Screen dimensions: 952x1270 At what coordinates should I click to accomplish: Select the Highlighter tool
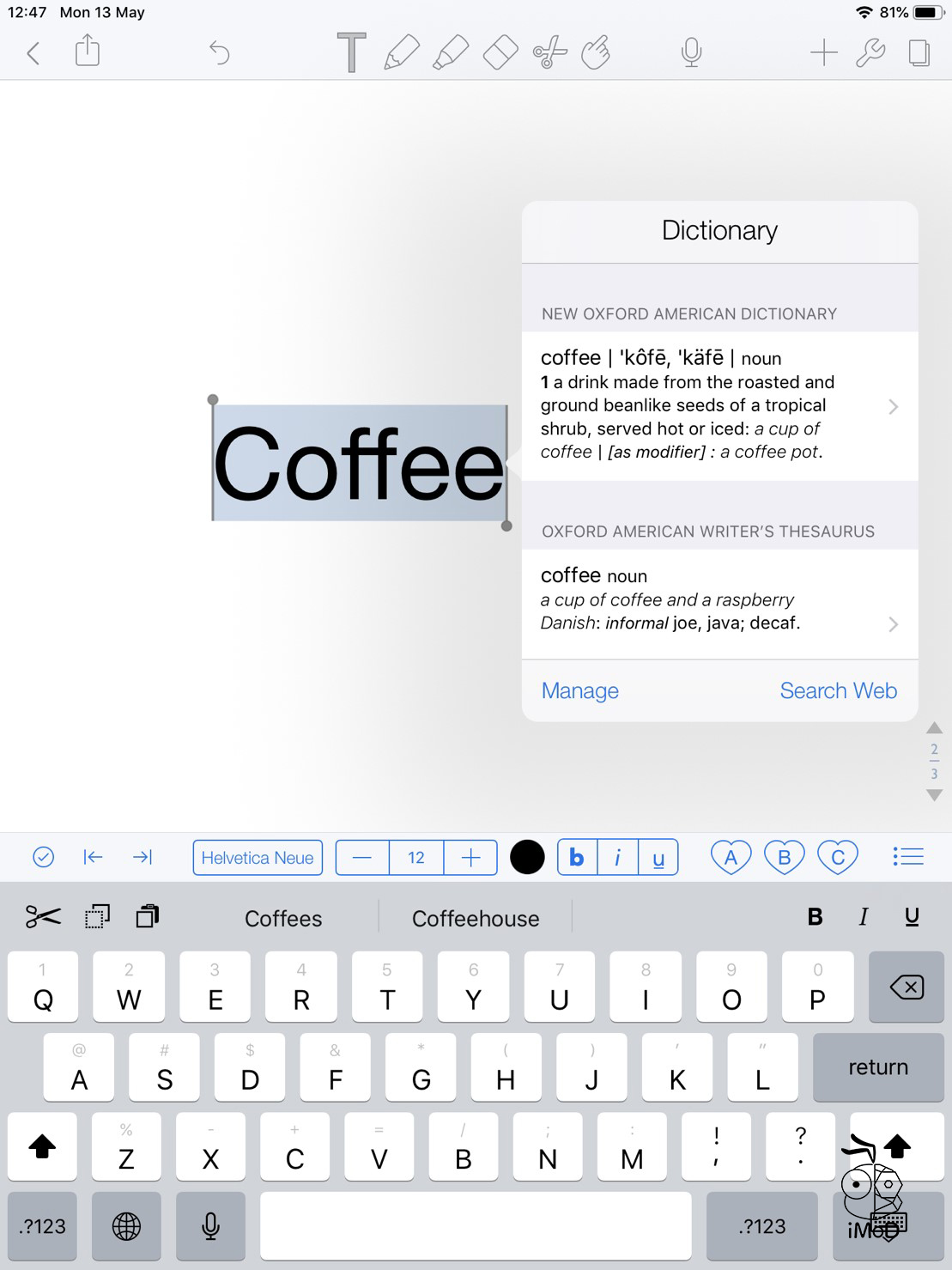[x=451, y=53]
